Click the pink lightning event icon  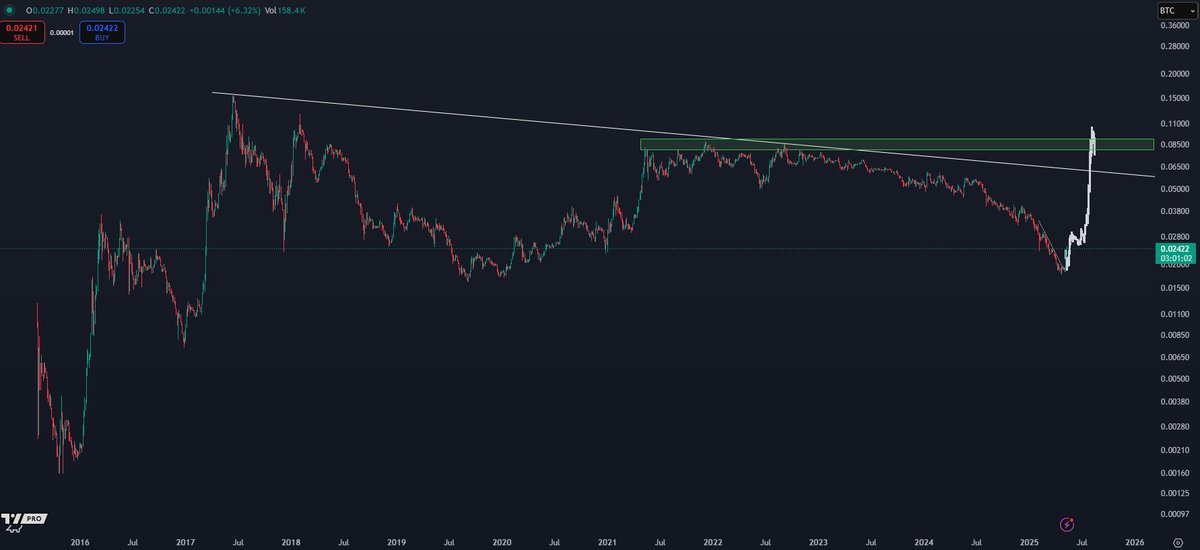click(x=1067, y=523)
